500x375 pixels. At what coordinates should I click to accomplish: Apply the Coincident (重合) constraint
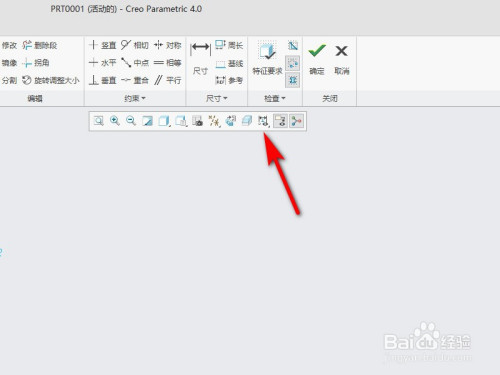pyautogui.click(x=135, y=80)
